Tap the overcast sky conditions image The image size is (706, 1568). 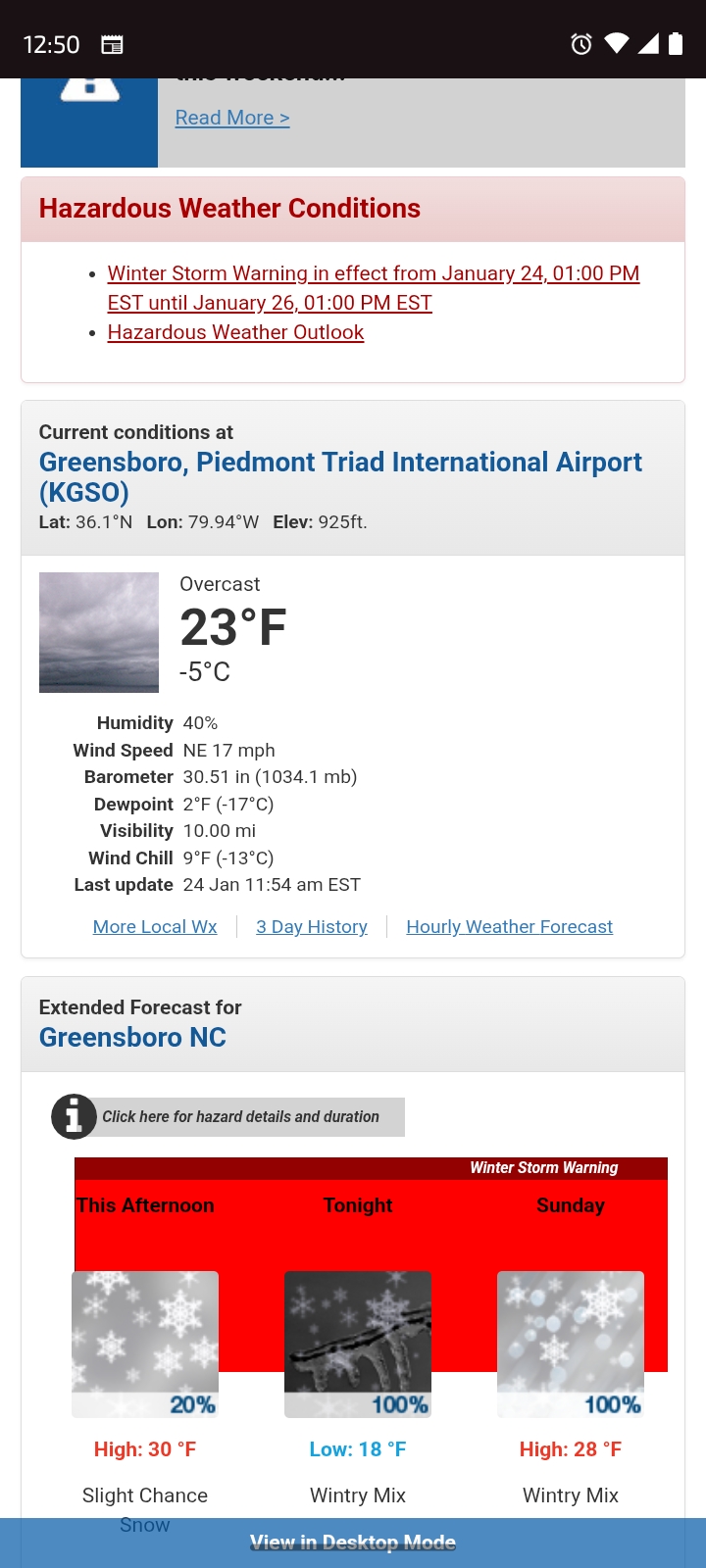(99, 632)
